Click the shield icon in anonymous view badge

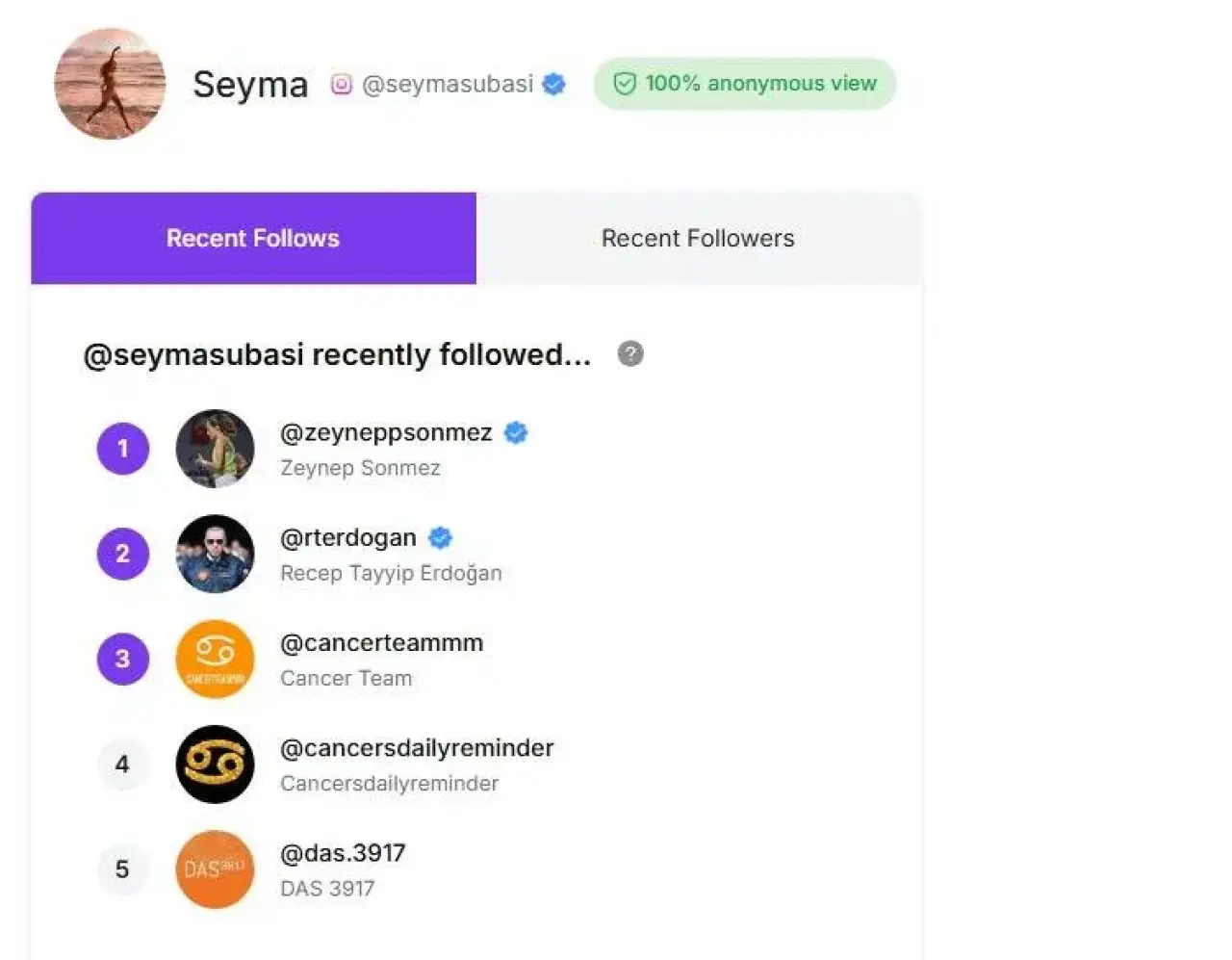(x=625, y=84)
